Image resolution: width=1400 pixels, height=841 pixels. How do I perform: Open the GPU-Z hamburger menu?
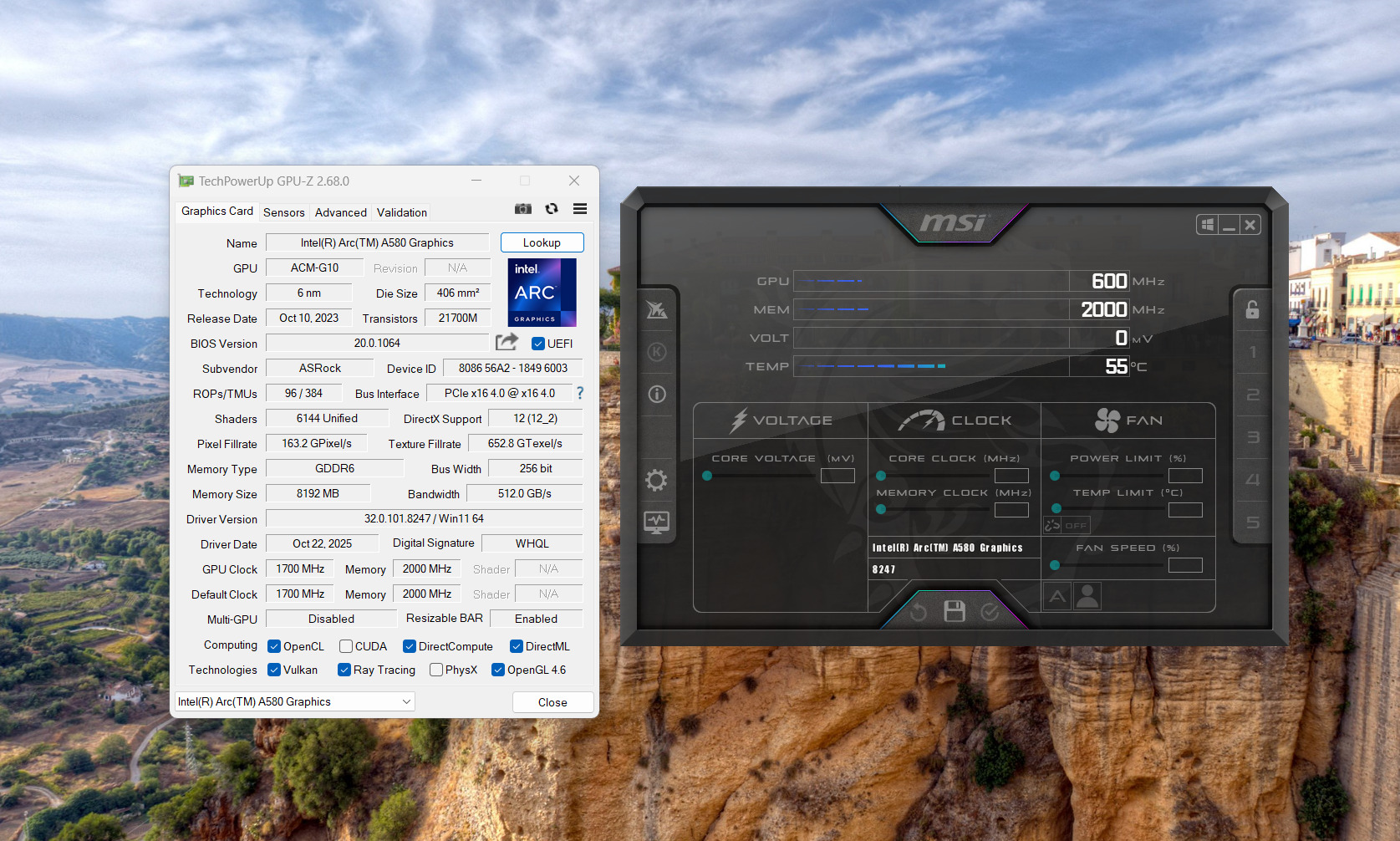580,209
